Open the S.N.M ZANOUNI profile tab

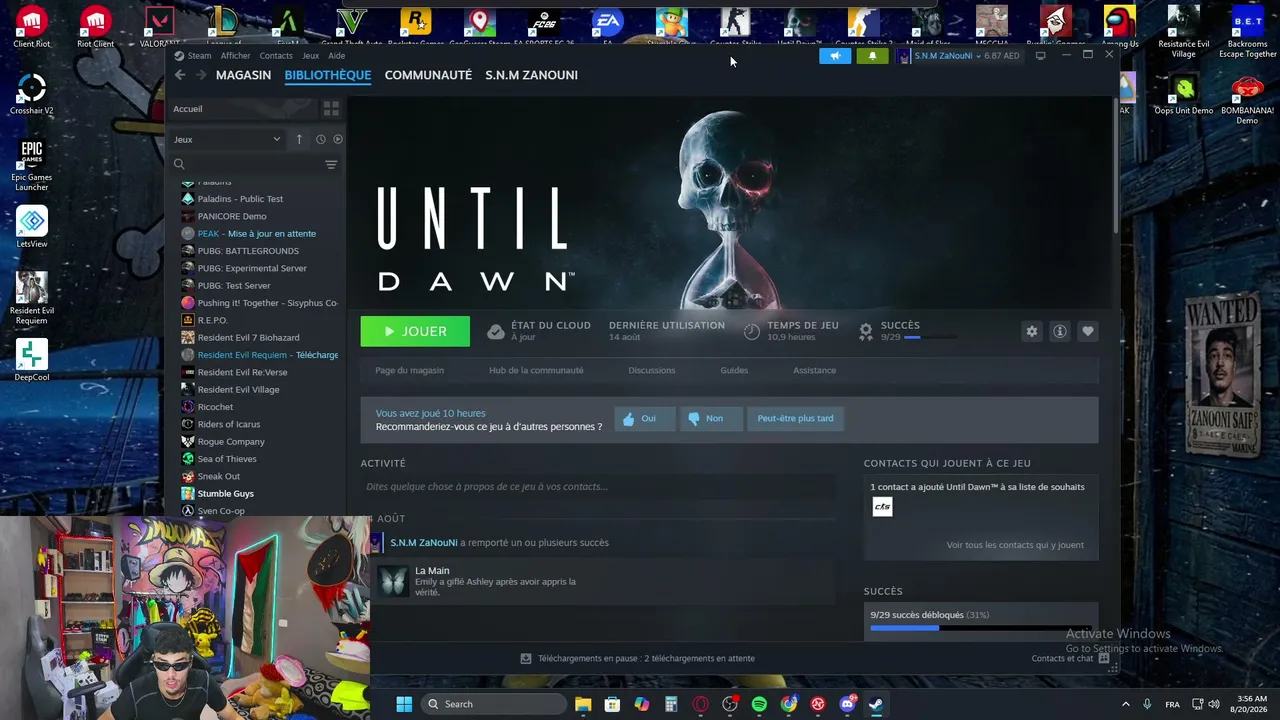531,75
